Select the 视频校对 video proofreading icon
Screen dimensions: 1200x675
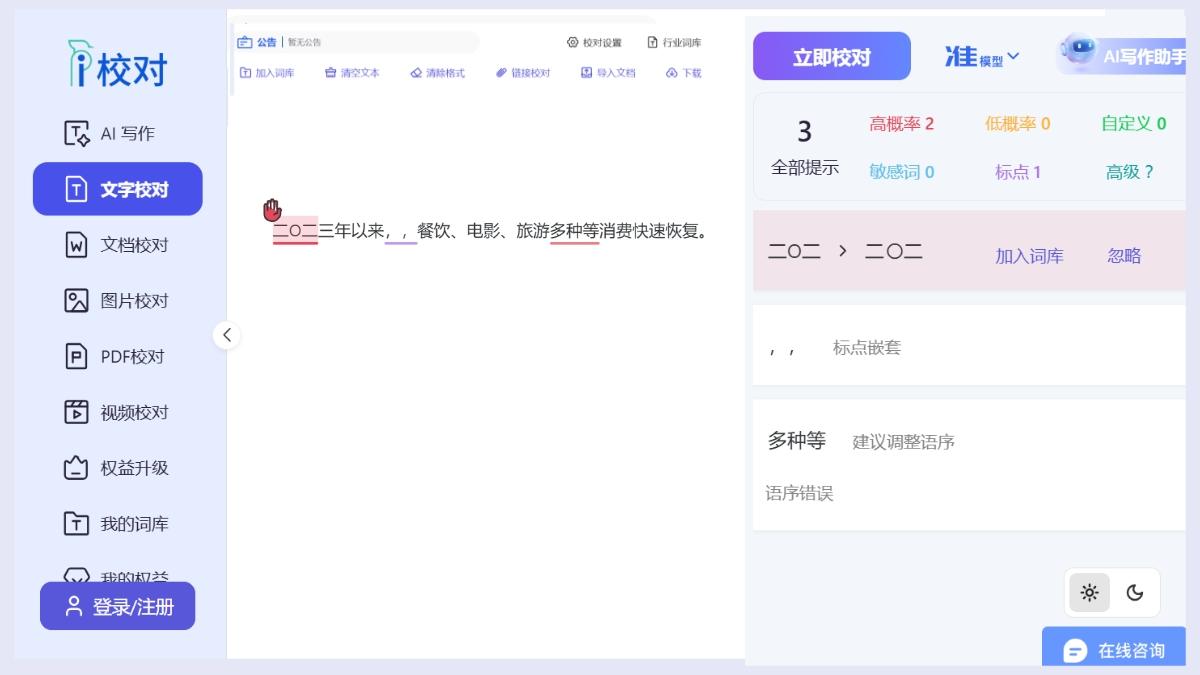click(x=75, y=412)
